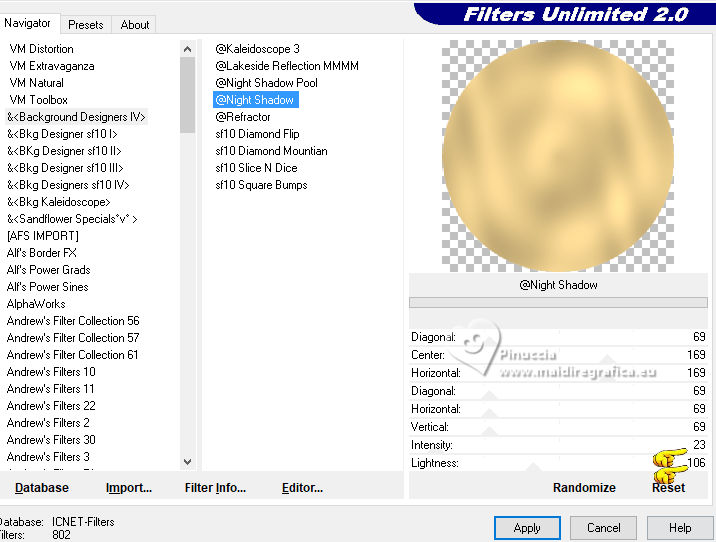This screenshot has height=542, width=716.
Task: Select Andrew's Filters 3
Action: pyautogui.click(x=48, y=457)
